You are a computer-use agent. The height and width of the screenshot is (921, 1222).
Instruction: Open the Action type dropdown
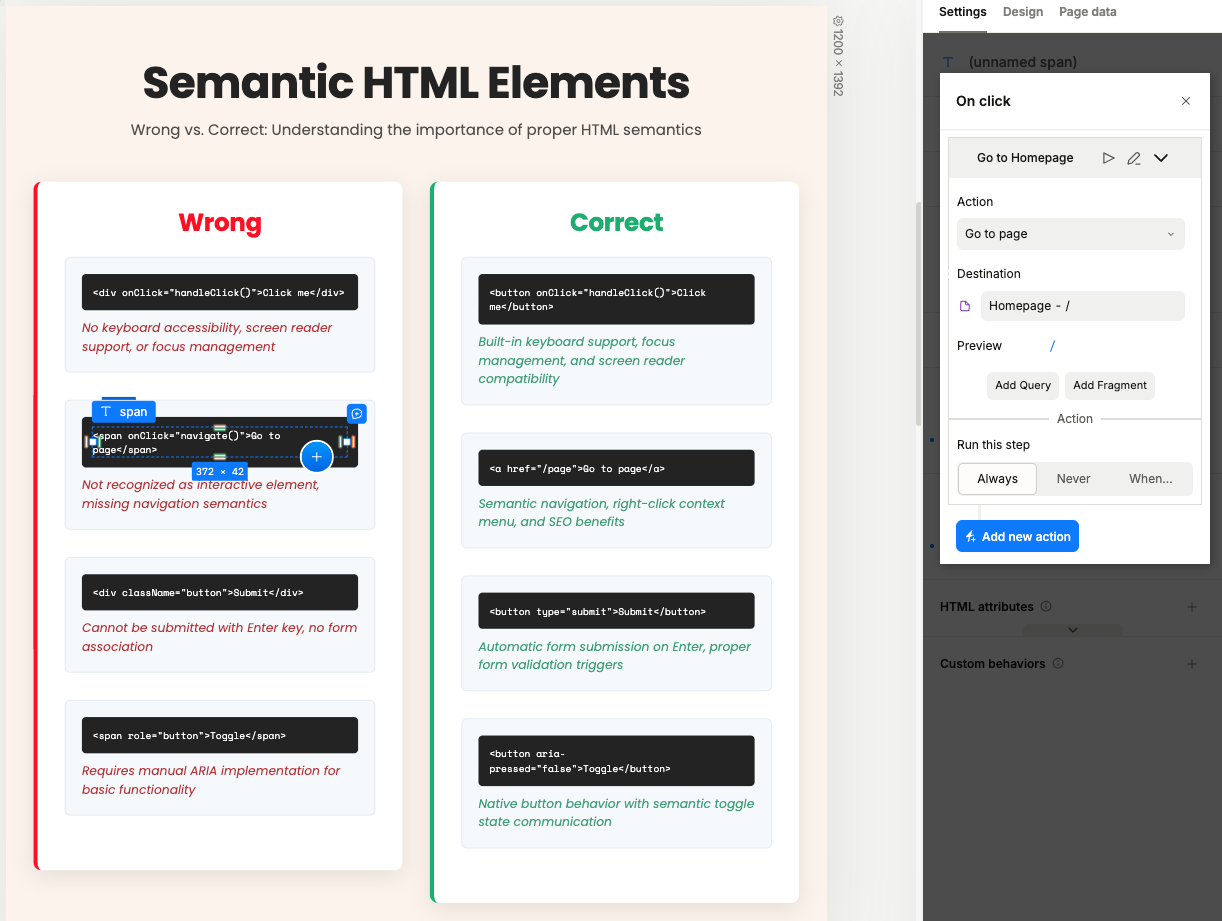click(1071, 234)
